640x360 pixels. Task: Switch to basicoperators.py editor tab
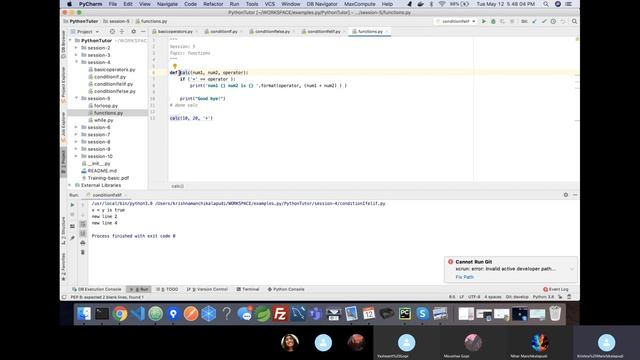(x=175, y=31)
